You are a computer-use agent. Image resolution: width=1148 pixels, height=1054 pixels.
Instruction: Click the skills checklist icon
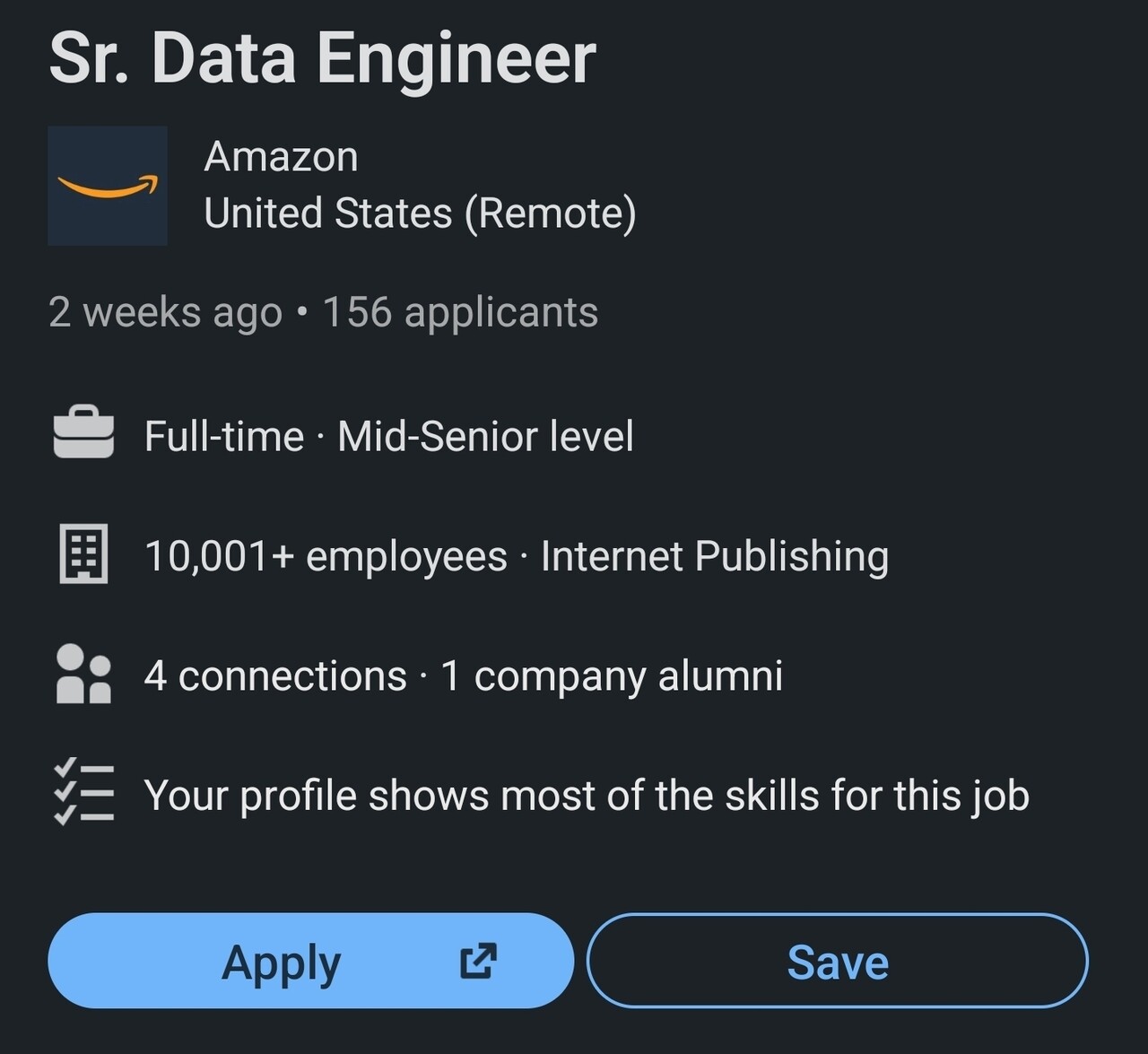(x=83, y=793)
